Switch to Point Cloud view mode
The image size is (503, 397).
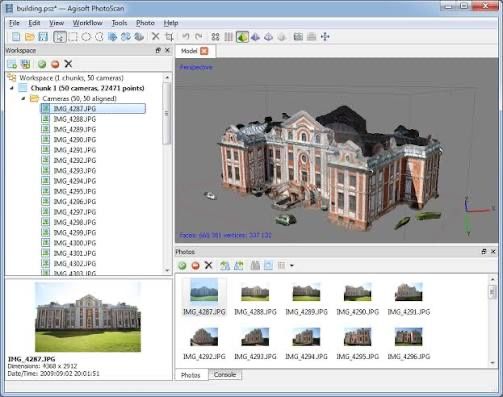(215, 37)
